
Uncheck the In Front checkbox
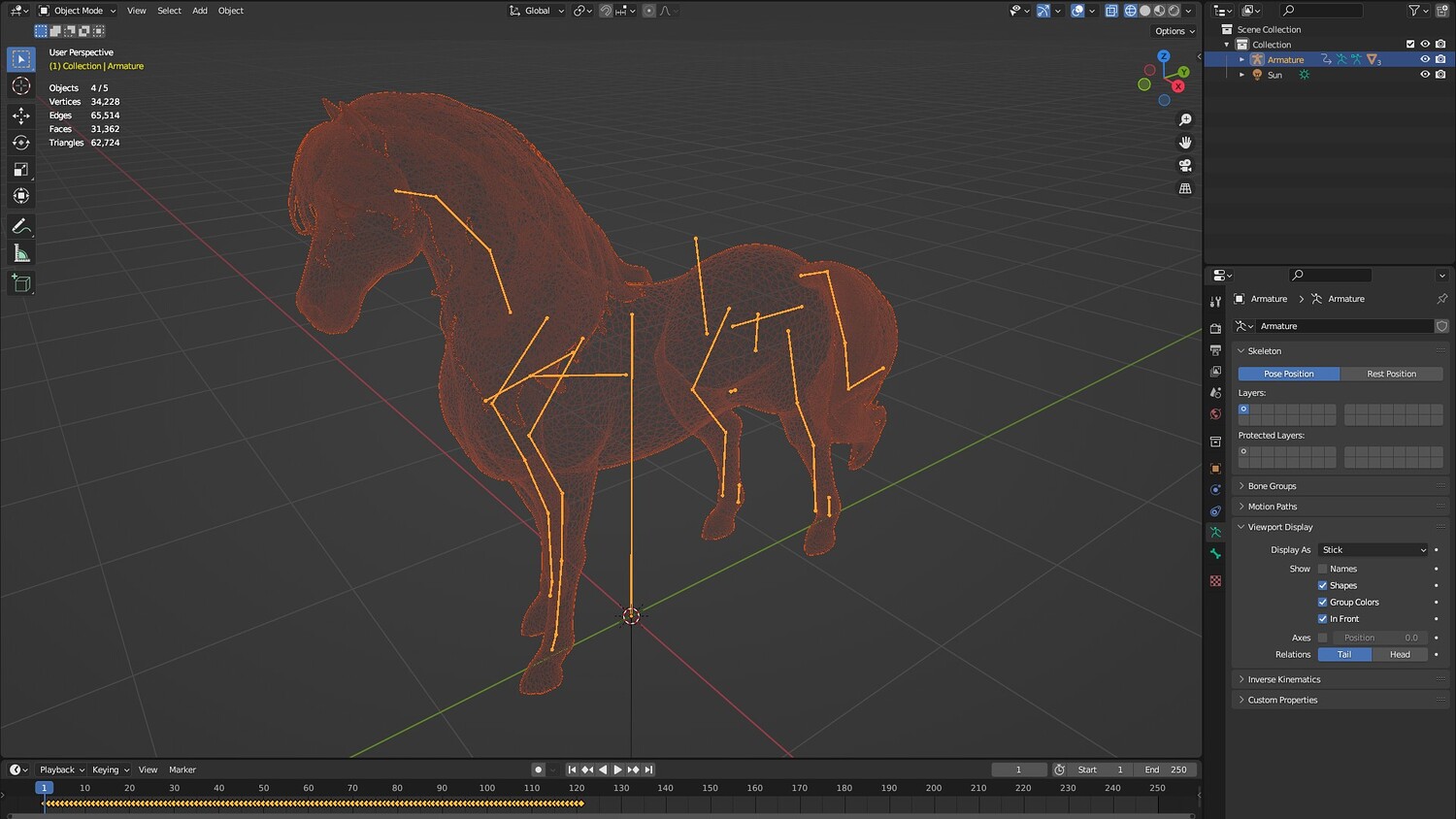pyautogui.click(x=1322, y=618)
